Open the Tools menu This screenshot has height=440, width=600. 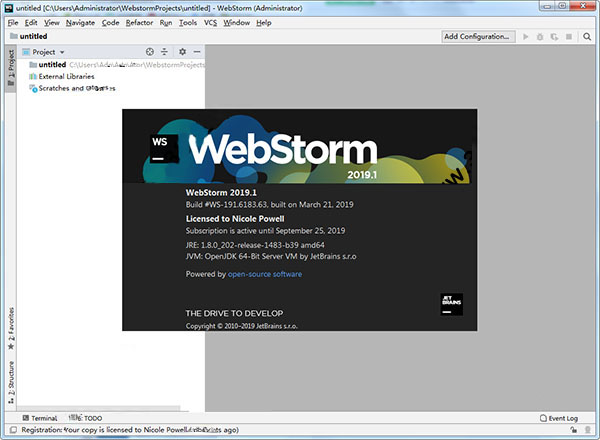(x=188, y=23)
